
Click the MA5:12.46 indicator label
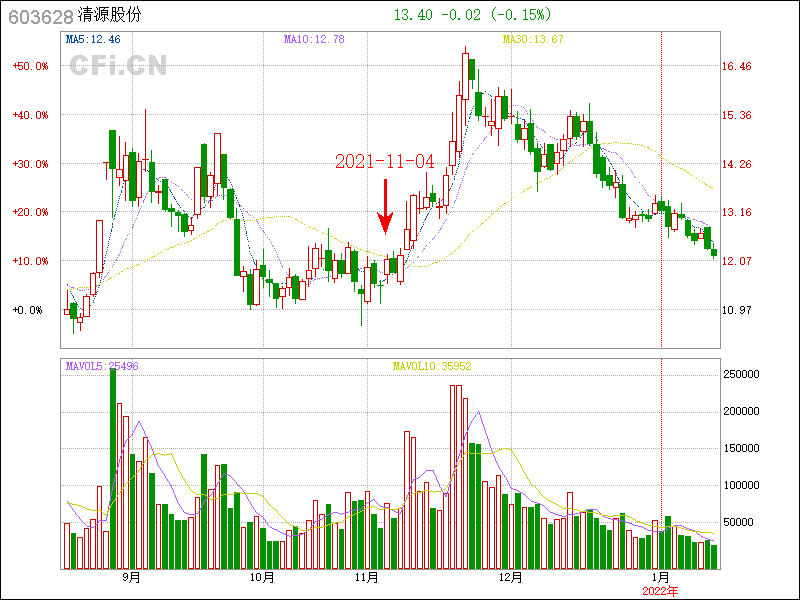point(92,39)
